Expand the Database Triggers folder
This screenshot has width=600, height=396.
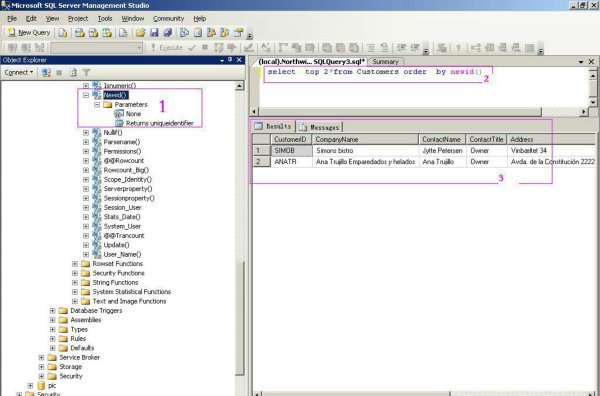click(53, 310)
